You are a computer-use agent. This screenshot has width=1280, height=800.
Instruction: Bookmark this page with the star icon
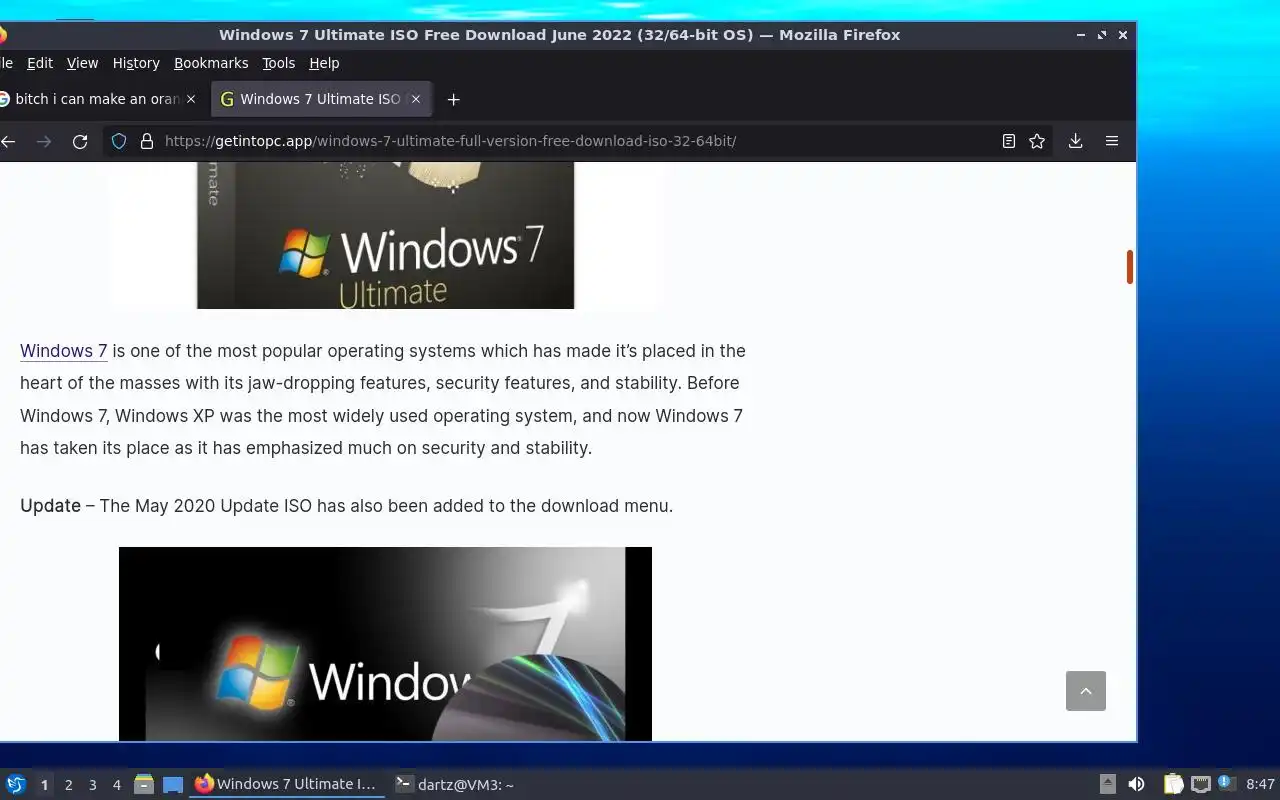1037,141
